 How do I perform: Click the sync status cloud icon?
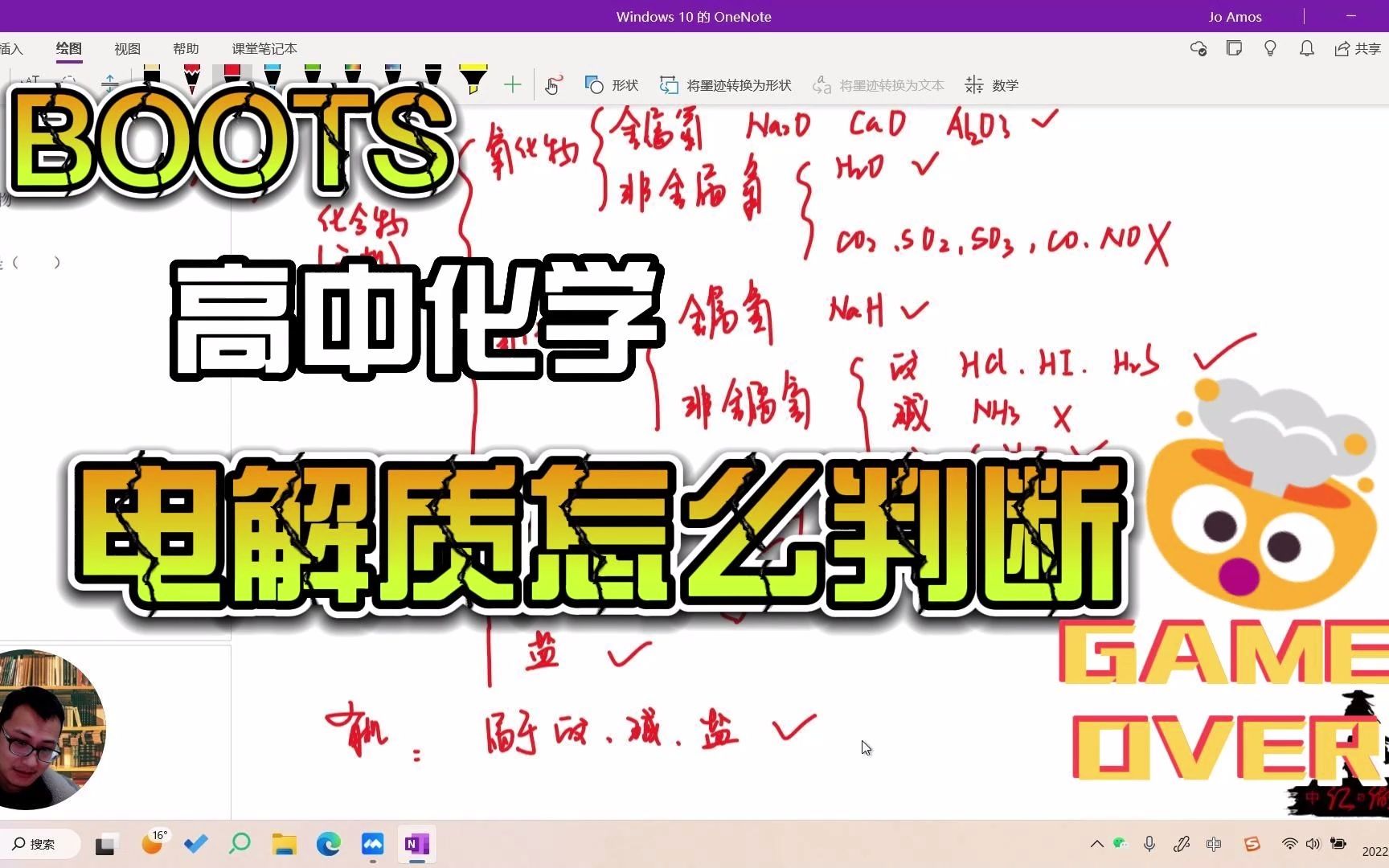(x=1197, y=48)
